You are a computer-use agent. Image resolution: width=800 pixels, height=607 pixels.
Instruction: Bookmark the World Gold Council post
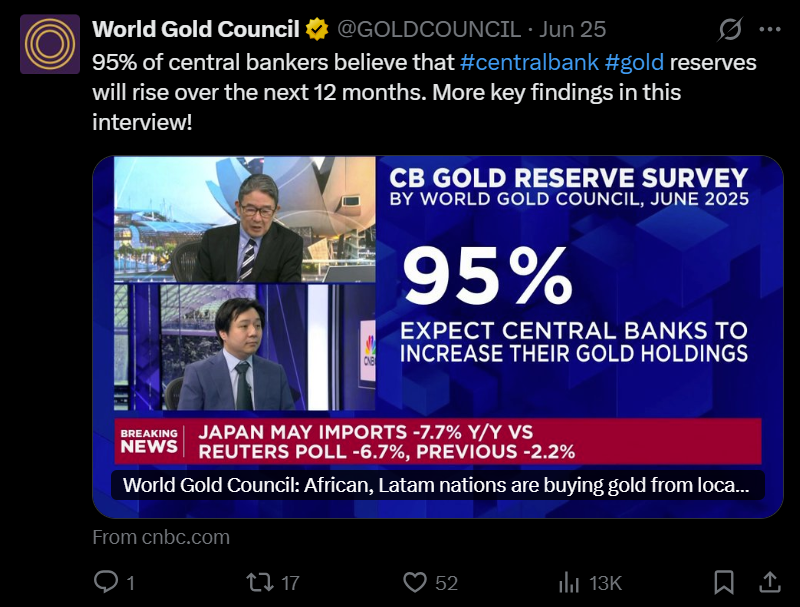pos(724,582)
